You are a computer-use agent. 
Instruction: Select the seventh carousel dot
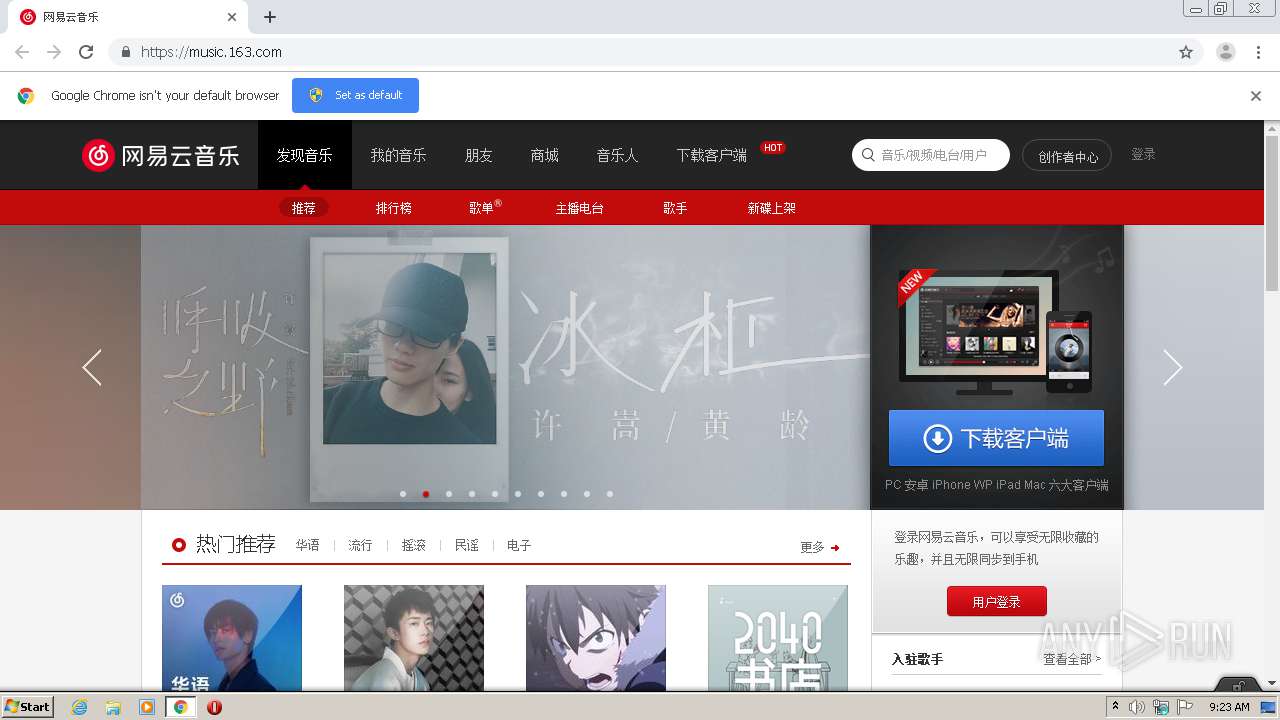click(x=541, y=494)
